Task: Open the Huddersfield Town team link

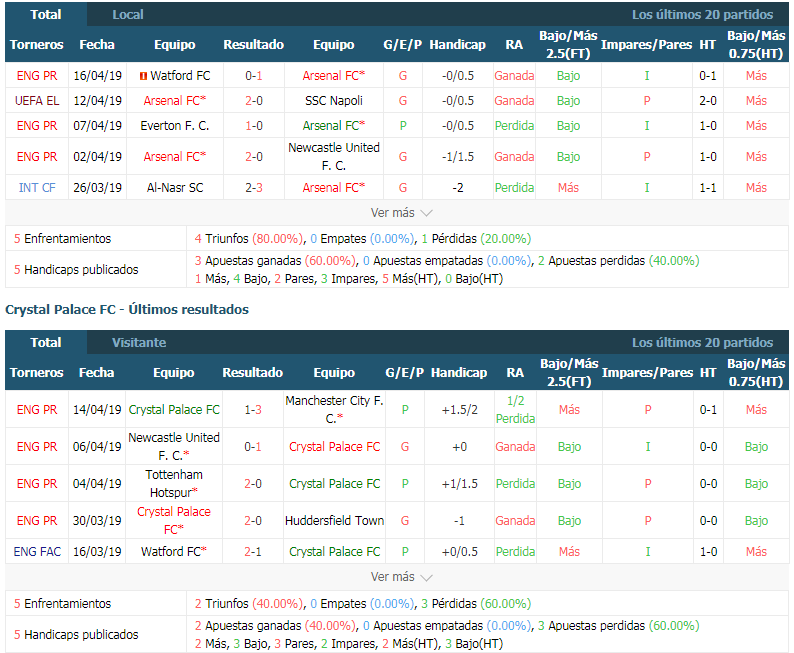Action: tap(334, 520)
